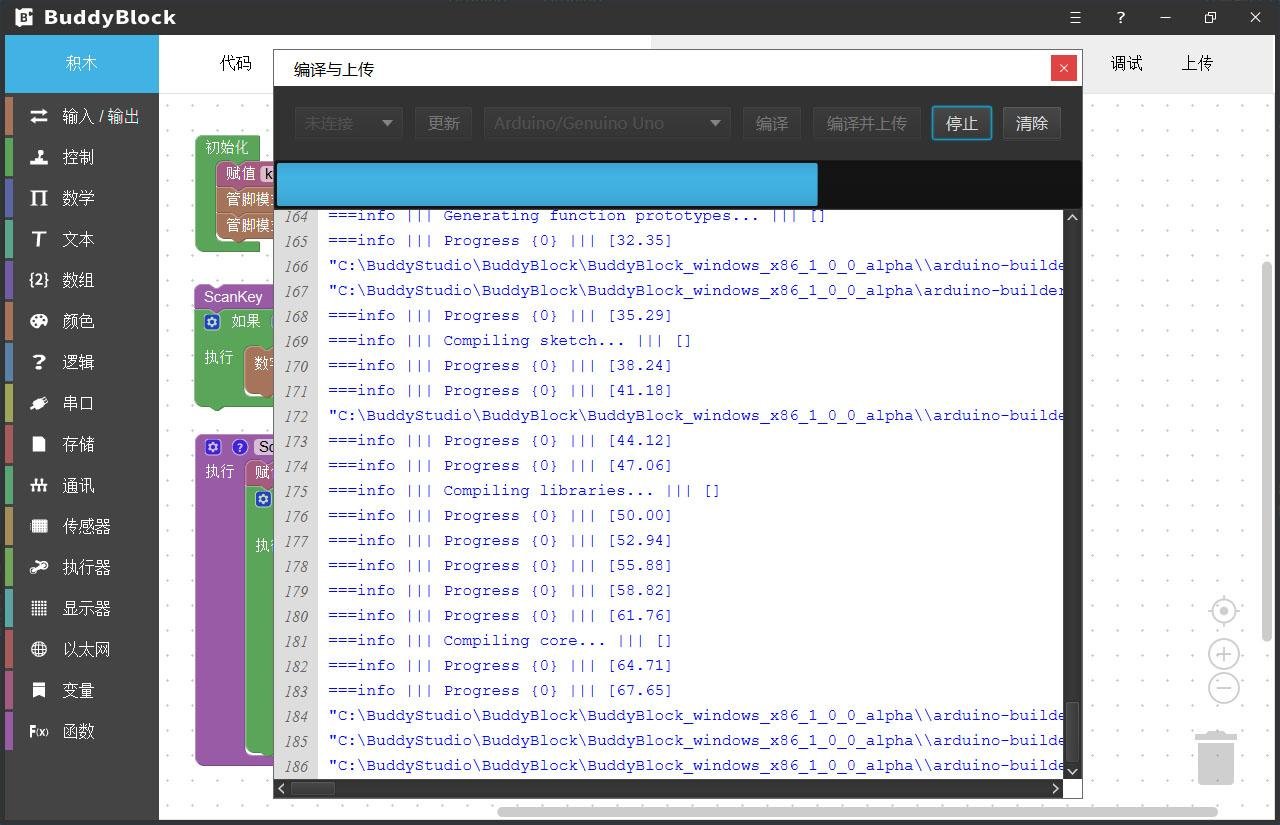
Task: Click log line 'Compiling libraries...'
Action: point(524,490)
